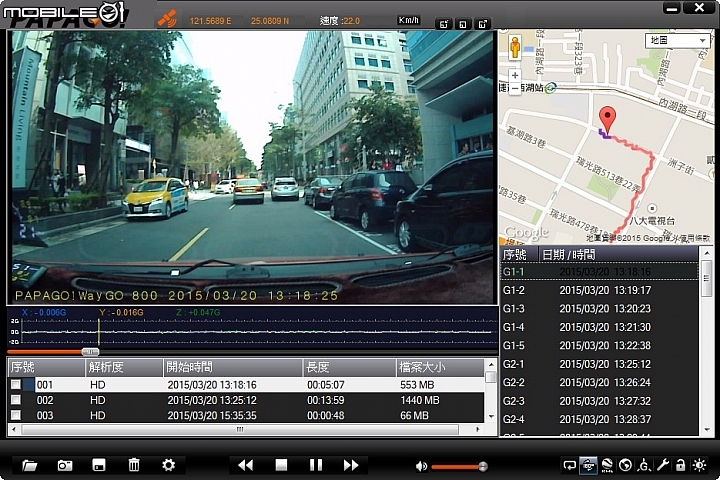Check the box for recording 001

click(x=16, y=384)
